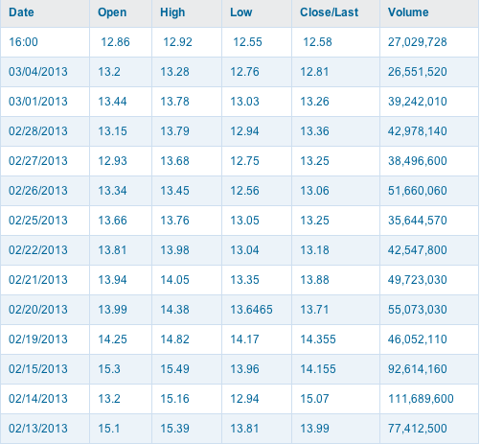Viewport: 480px width, 444px height.
Task: Click the 16:00 date cell
Action: click(23, 42)
